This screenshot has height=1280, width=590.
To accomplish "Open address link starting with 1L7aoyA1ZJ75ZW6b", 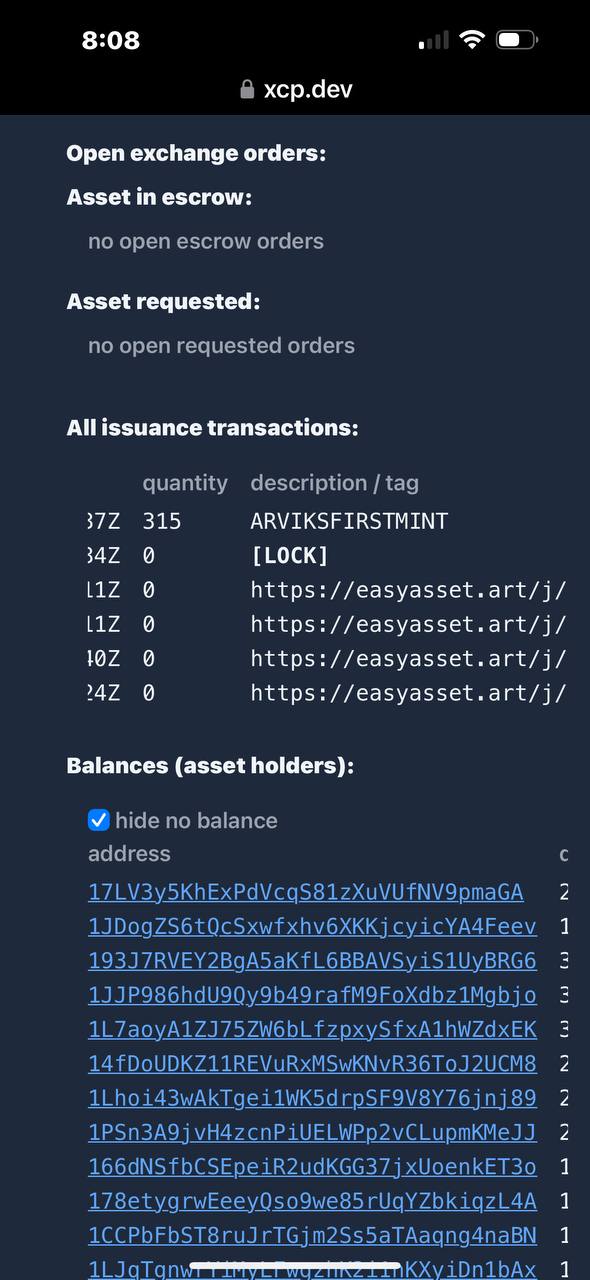I will click(312, 1030).
